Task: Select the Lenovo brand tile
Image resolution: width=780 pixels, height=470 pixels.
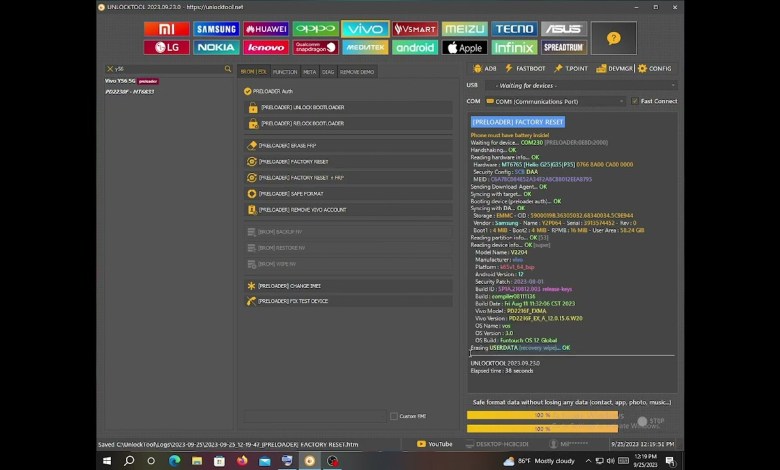Action: point(266,47)
